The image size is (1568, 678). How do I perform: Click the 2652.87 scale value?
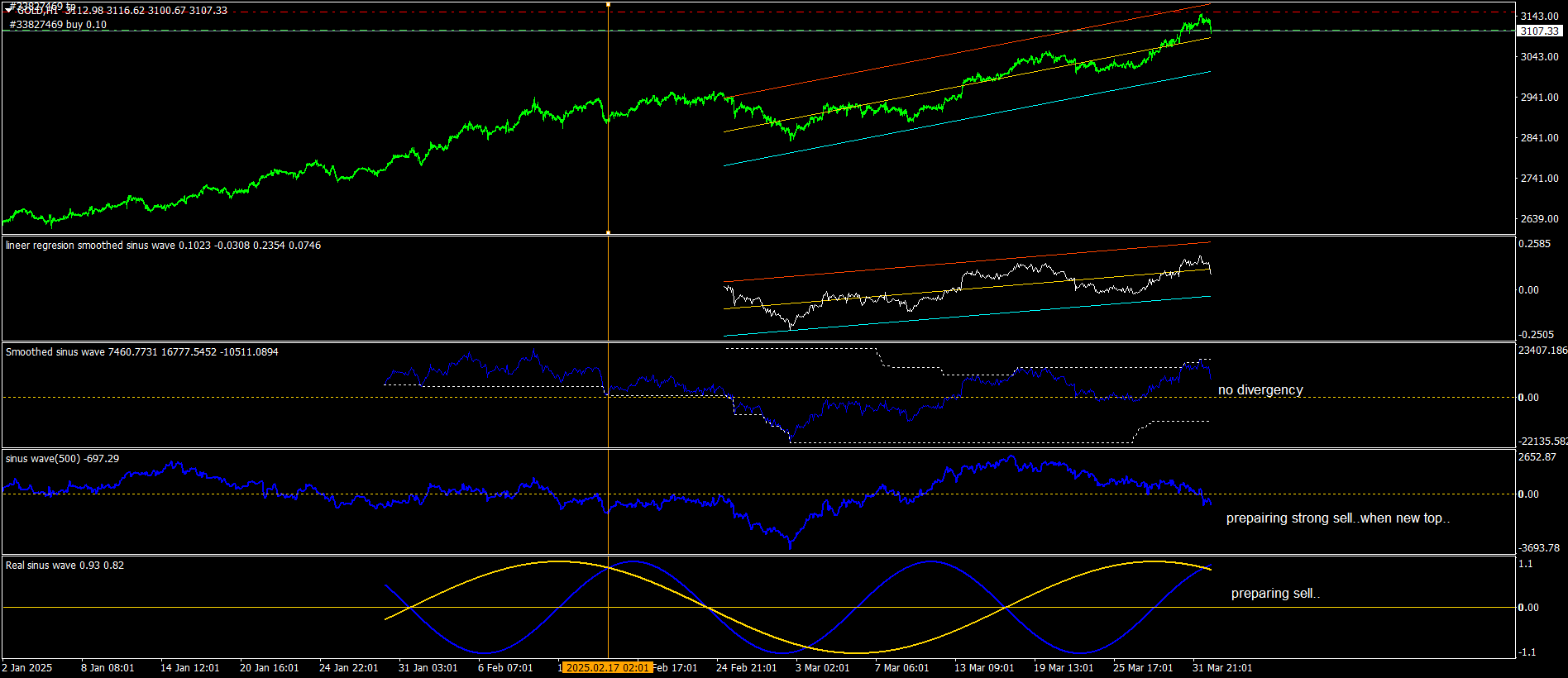1537,457
